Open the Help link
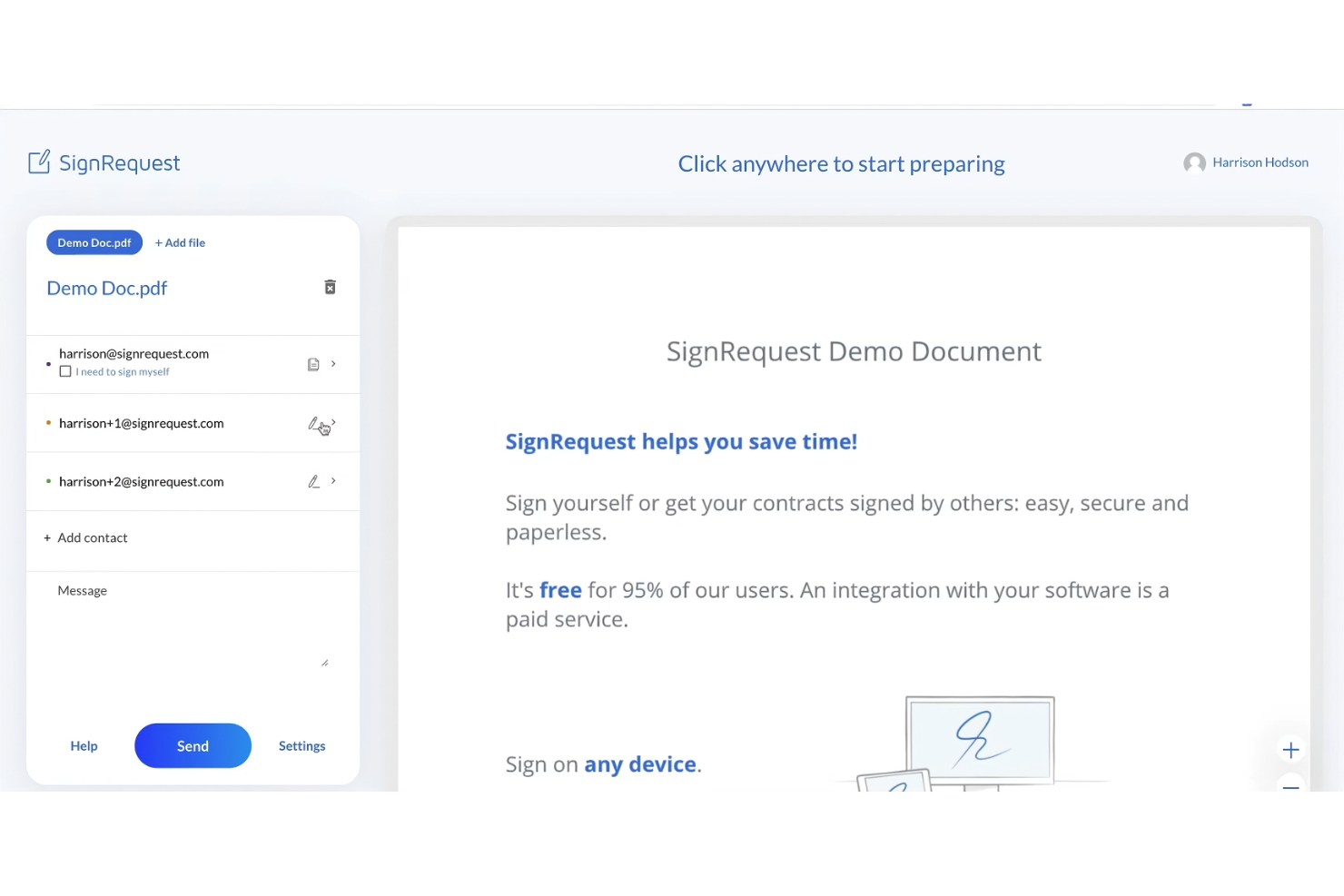This screenshot has width=1344, height=896. tap(84, 745)
